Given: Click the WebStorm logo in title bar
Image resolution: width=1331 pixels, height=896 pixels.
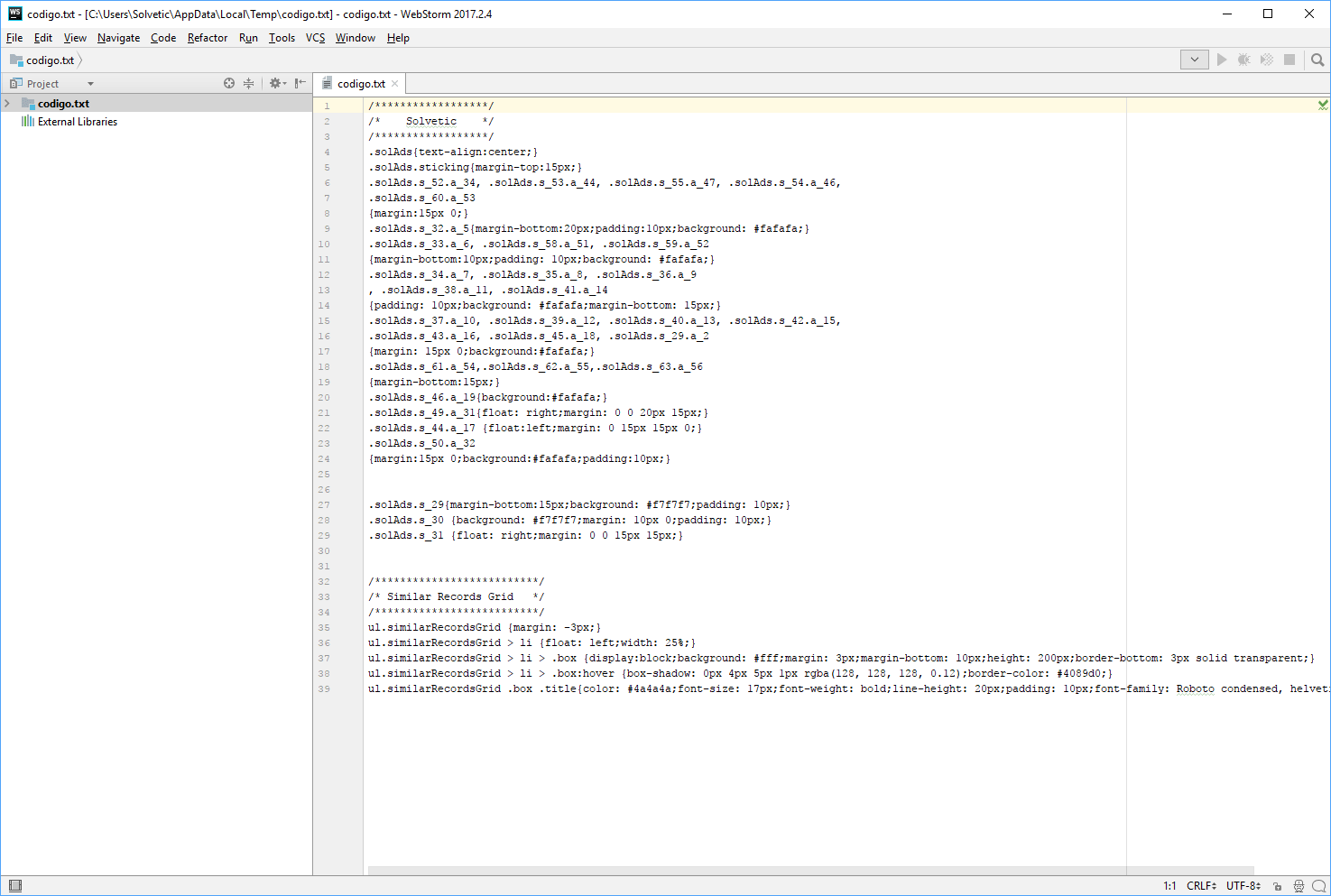Looking at the screenshot, I should pyautogui.click(x=15, y=14).
